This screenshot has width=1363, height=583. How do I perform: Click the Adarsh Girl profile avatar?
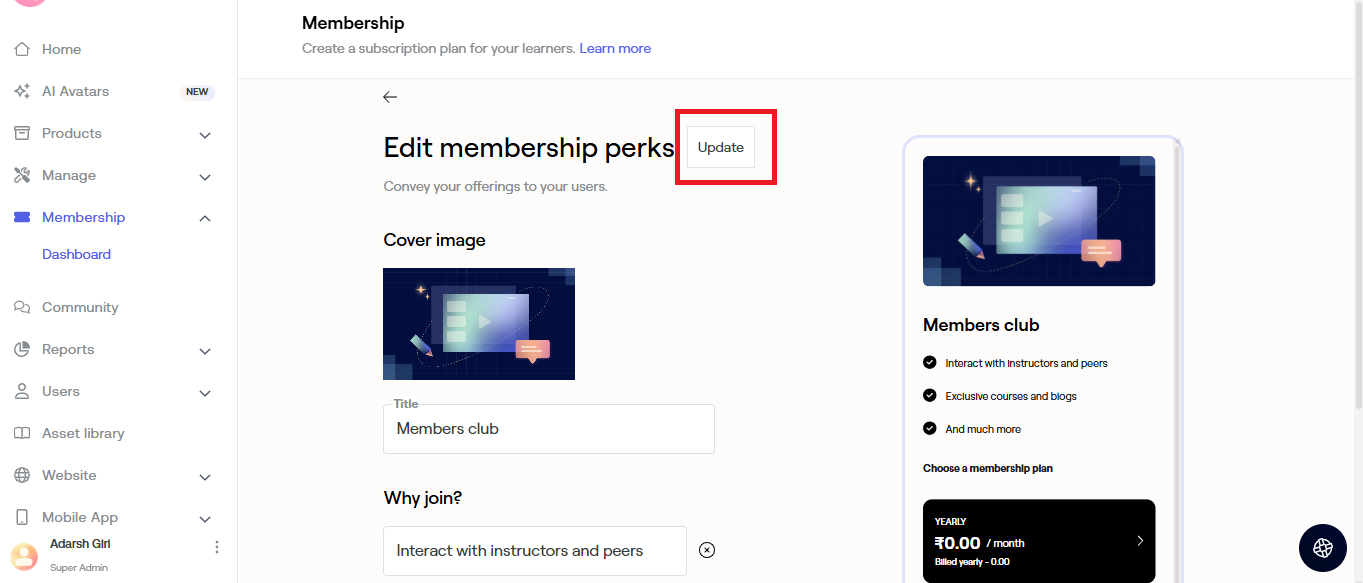(24, 555)
